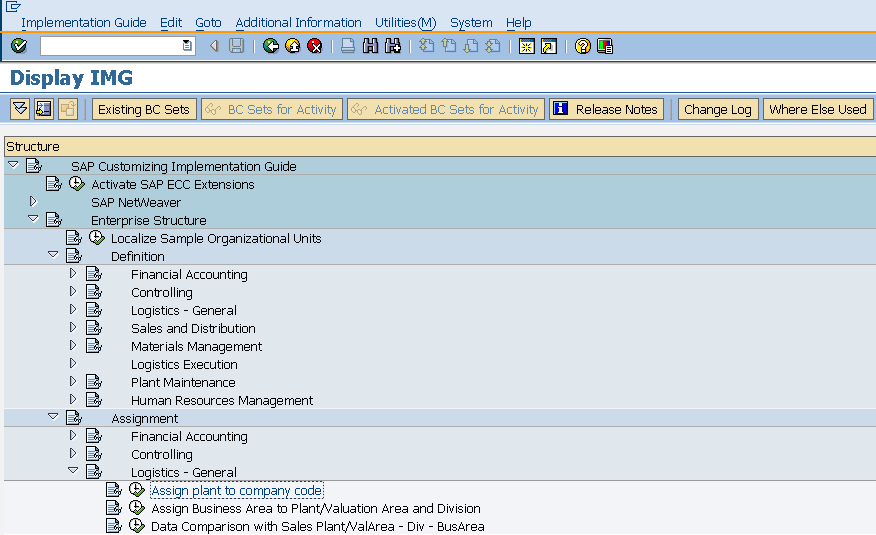Open Help via question mark icon
Image resolution: width=876 pixels, height=535 pixels.
[x=583, y=46]
